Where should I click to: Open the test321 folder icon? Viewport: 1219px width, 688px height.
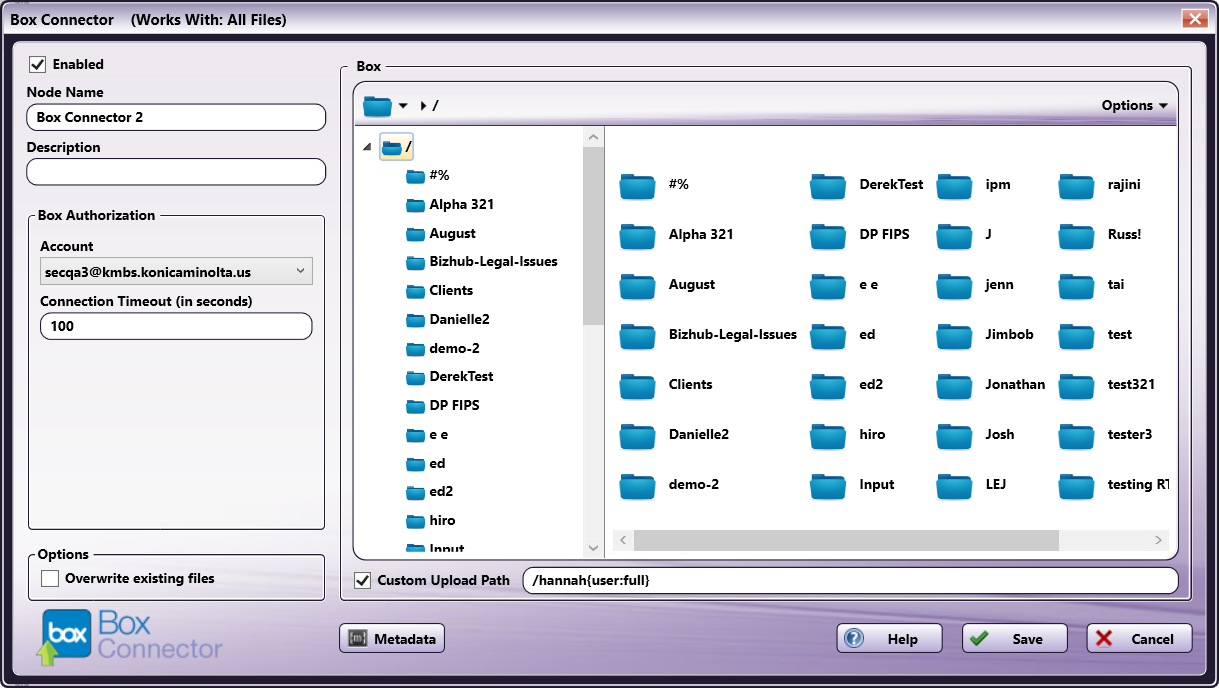click(x=1076, y=385)
